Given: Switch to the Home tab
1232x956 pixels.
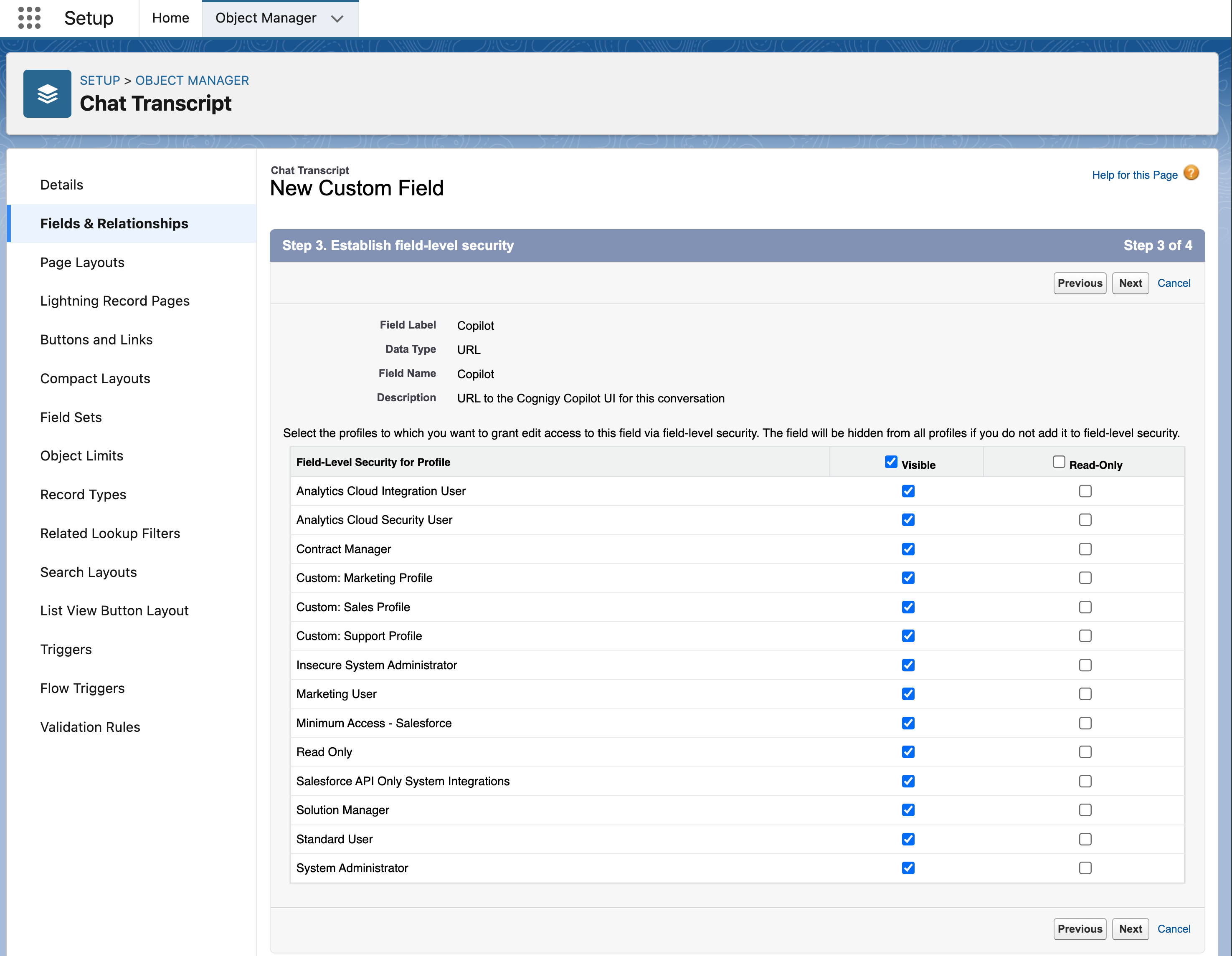Looking at the screenshot, I should (170, 18).
